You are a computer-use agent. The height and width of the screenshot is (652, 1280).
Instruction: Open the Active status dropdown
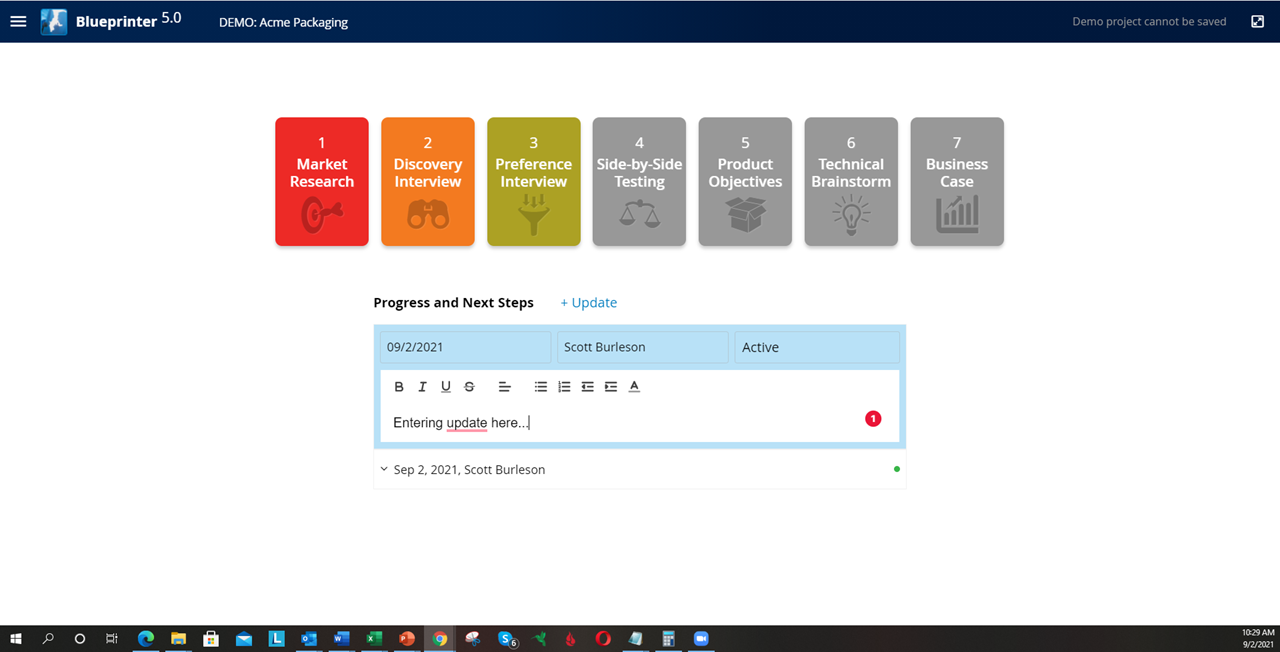coord(817,347)
